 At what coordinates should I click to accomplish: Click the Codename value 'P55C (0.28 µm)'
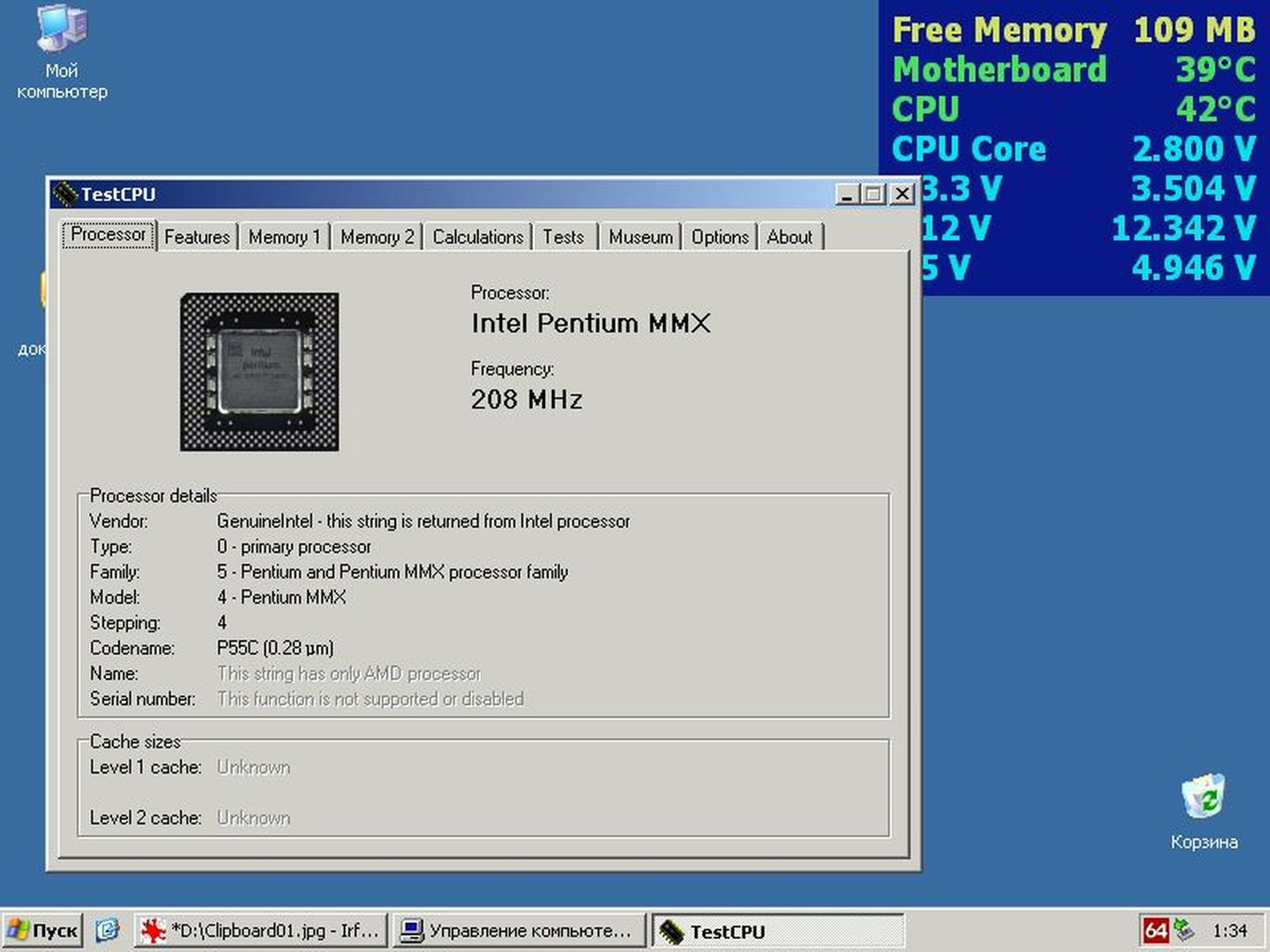click(275, 648)
